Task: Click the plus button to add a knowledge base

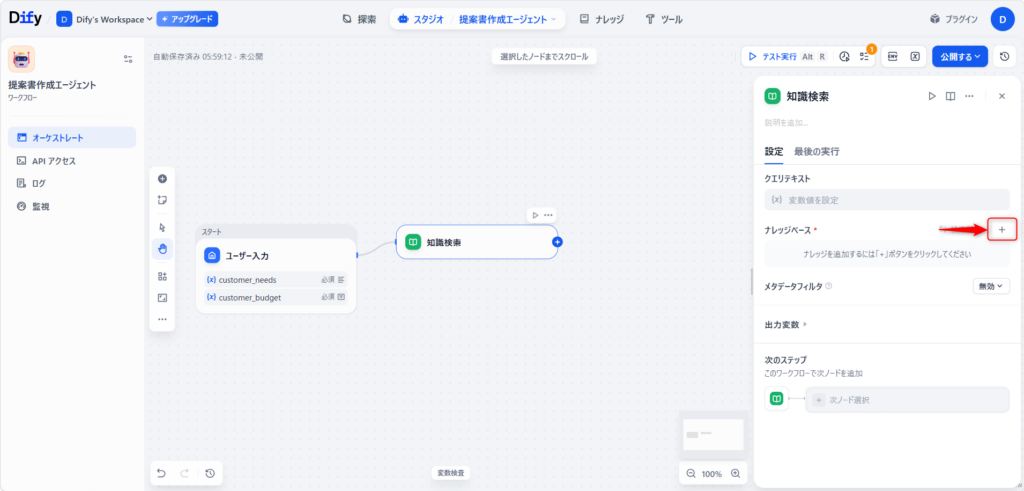Action: [x=1002, y=230]
